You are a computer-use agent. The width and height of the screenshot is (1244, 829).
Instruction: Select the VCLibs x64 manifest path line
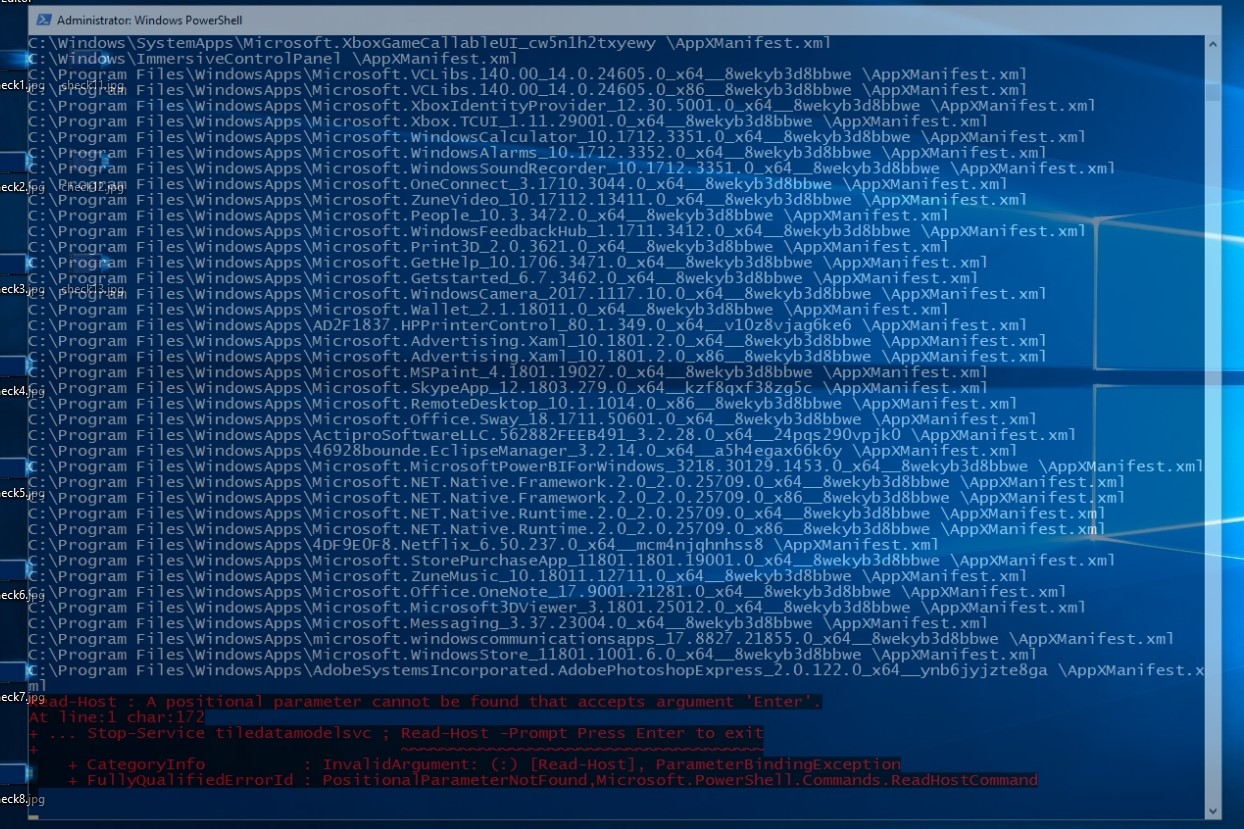click(x=527, y=74)
